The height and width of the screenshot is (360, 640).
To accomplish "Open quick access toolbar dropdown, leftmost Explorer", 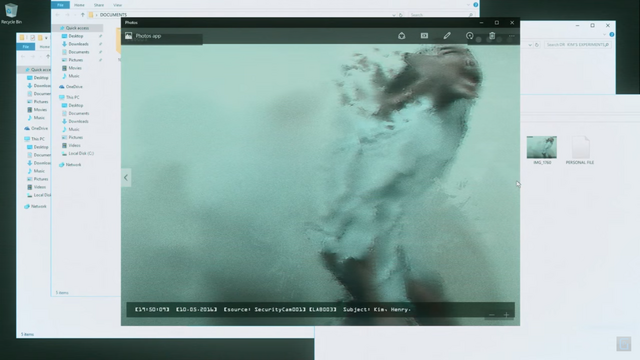I will pos(46,38).
